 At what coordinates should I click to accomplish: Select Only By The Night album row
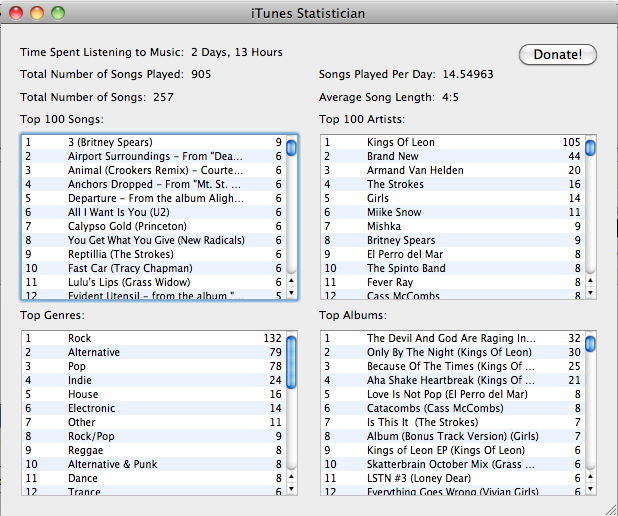click(x=453, y=352)
